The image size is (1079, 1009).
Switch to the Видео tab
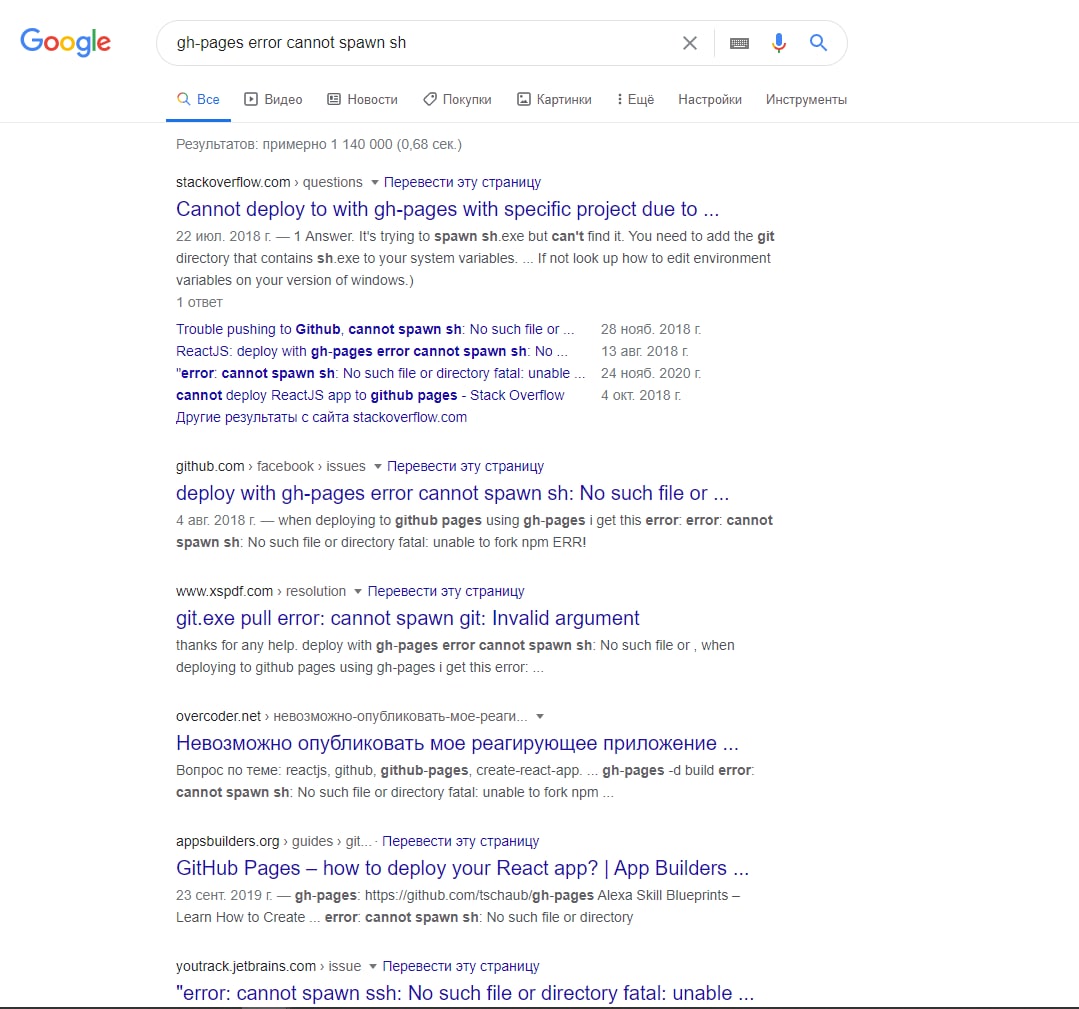273,99
